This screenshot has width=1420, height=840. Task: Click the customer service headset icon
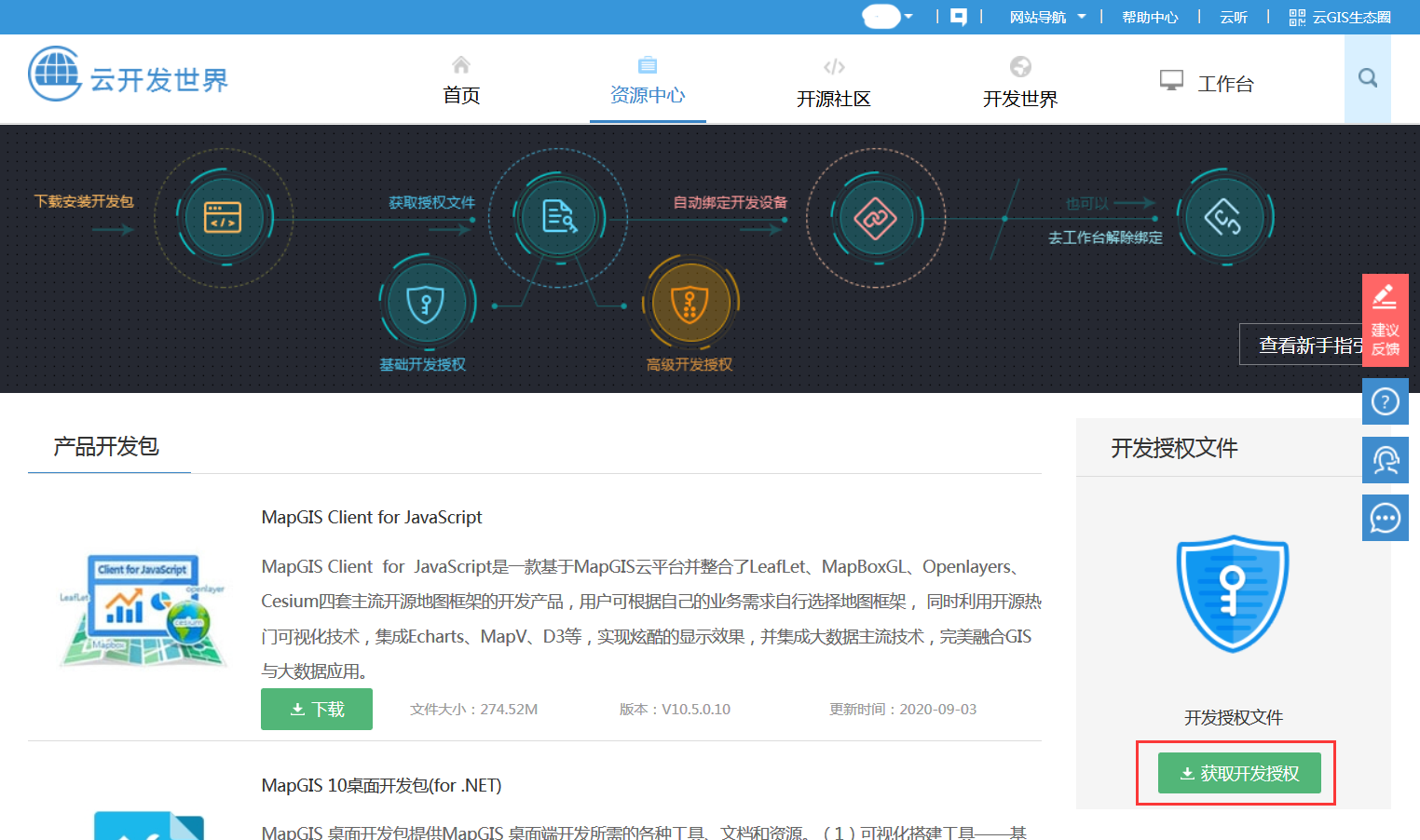point(1385,460)
